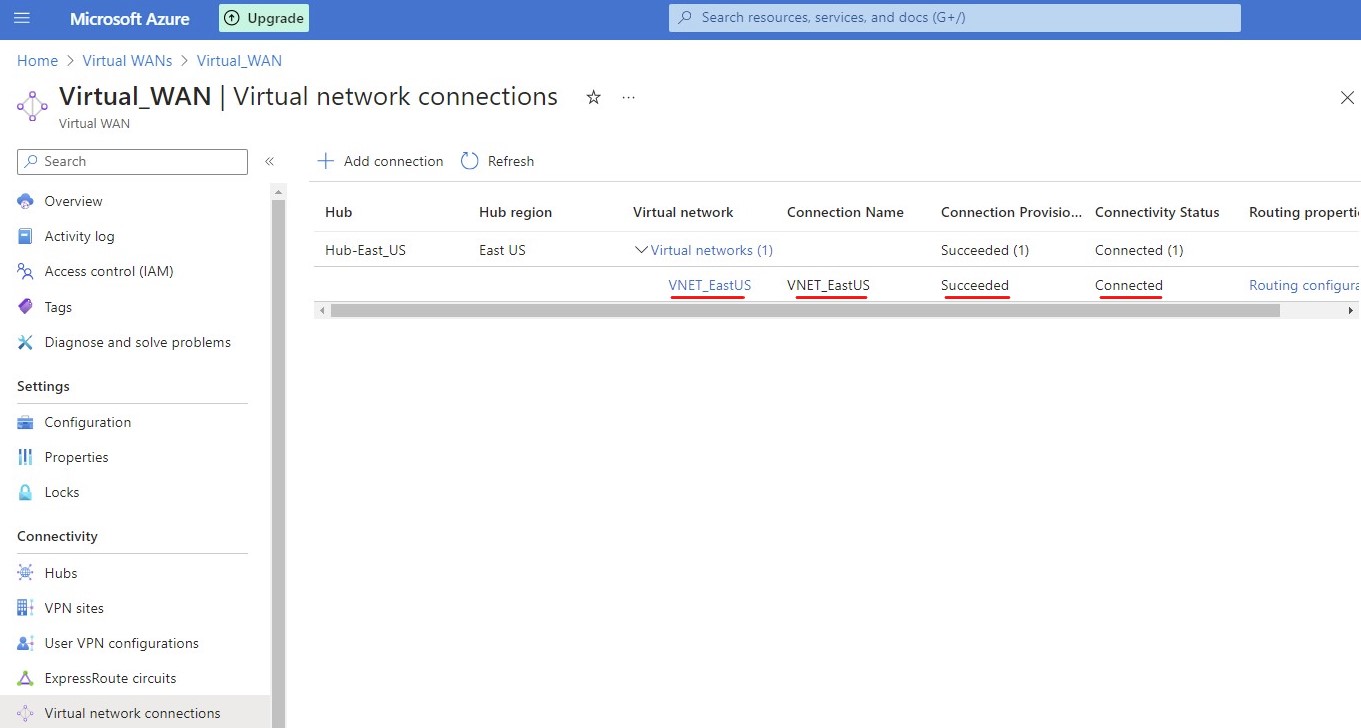Open the VNET_EastUS virtual network link
The height and width of the screenshot is (728, 1361).
709,285
